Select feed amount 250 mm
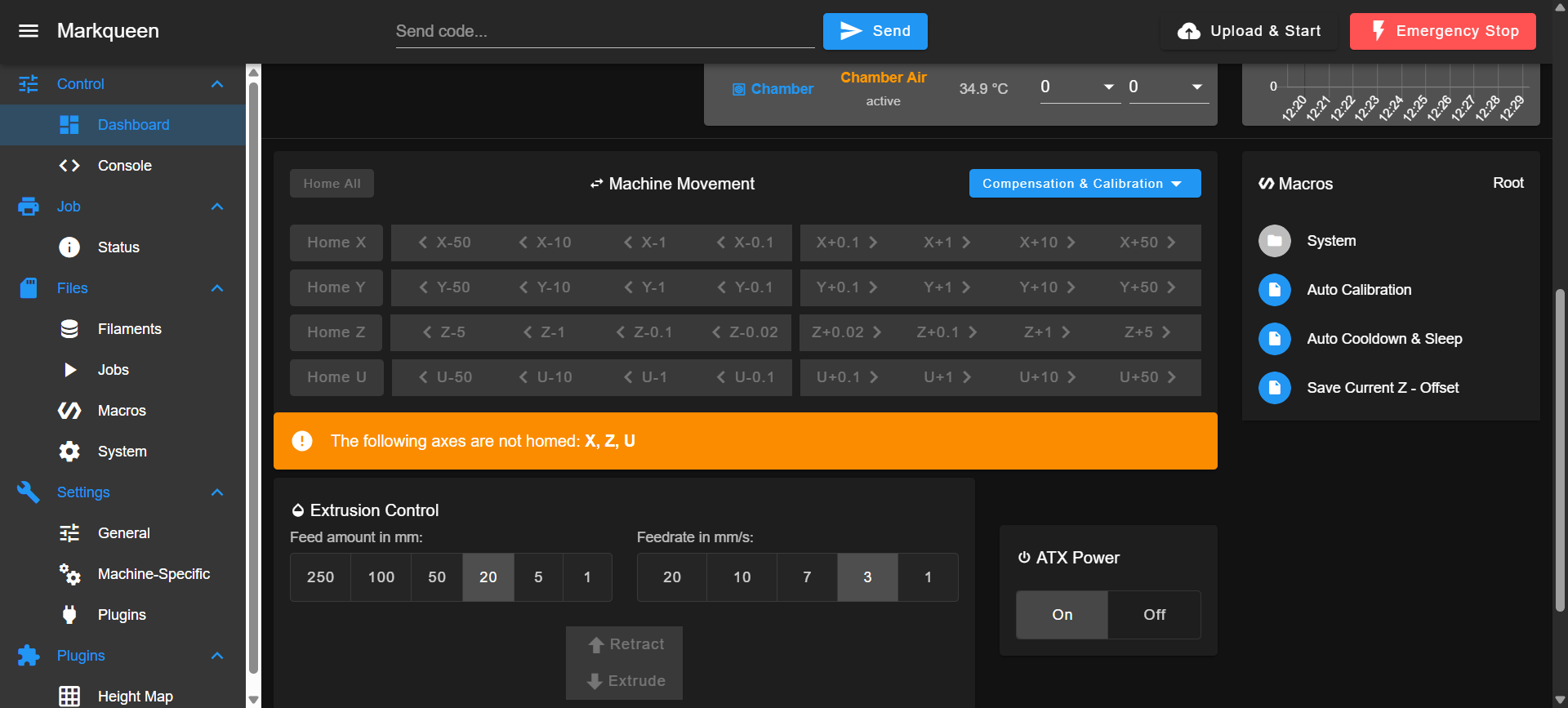The image size is (1568, 708). [320, 577]
